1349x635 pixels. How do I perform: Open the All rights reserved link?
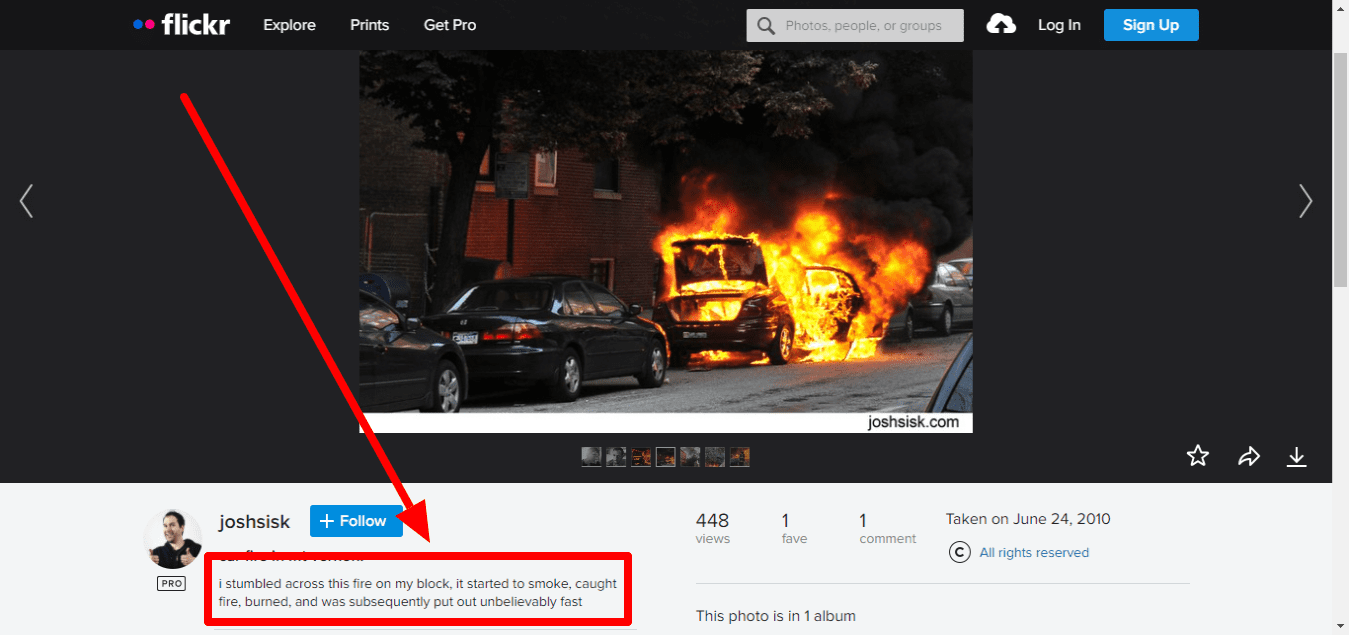pos(1034,552)
